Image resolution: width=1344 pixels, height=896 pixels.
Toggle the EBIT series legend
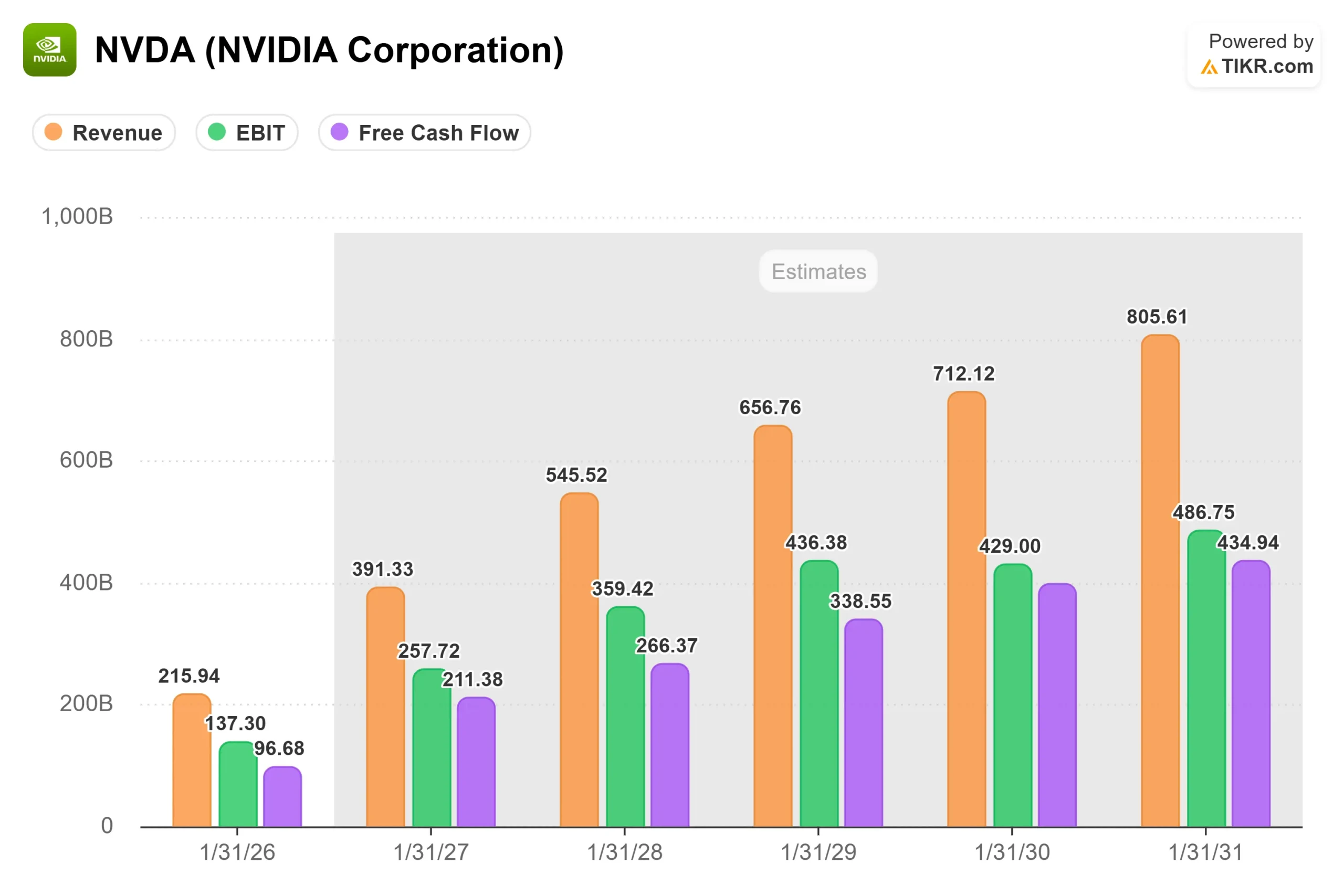pyautogui.click(x=247, y=133)
